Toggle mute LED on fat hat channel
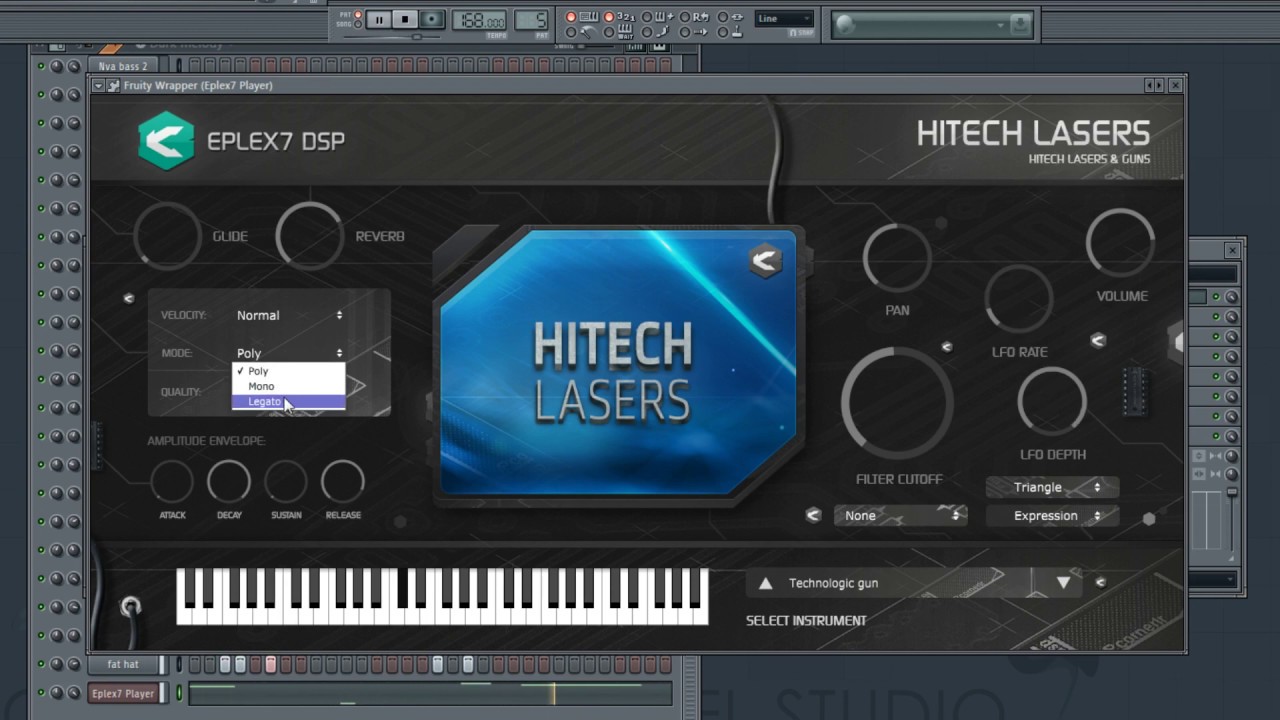This screenshot has height=720, width=1280. point(41,664)
